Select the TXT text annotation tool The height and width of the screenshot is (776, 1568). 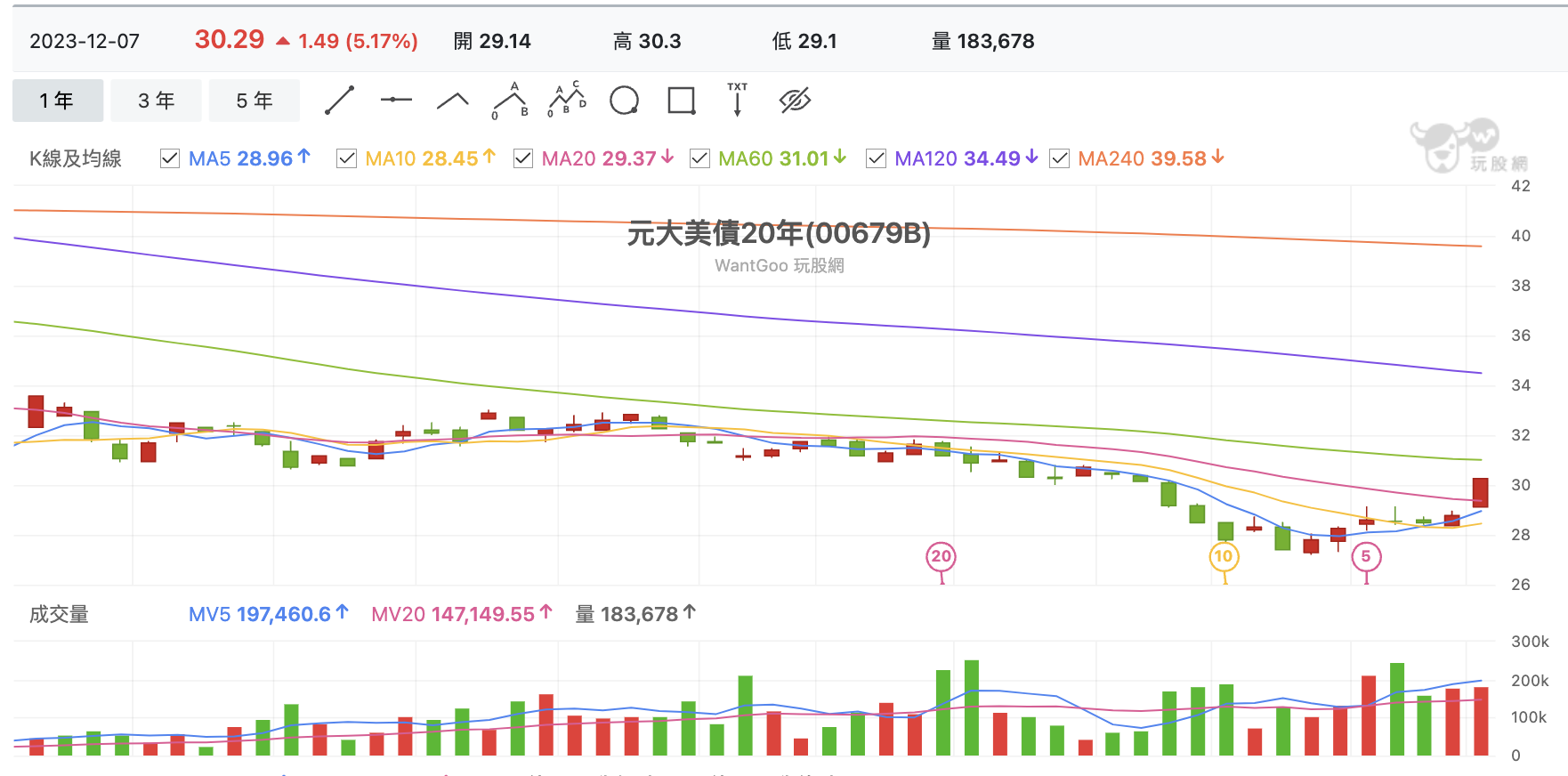738,100
